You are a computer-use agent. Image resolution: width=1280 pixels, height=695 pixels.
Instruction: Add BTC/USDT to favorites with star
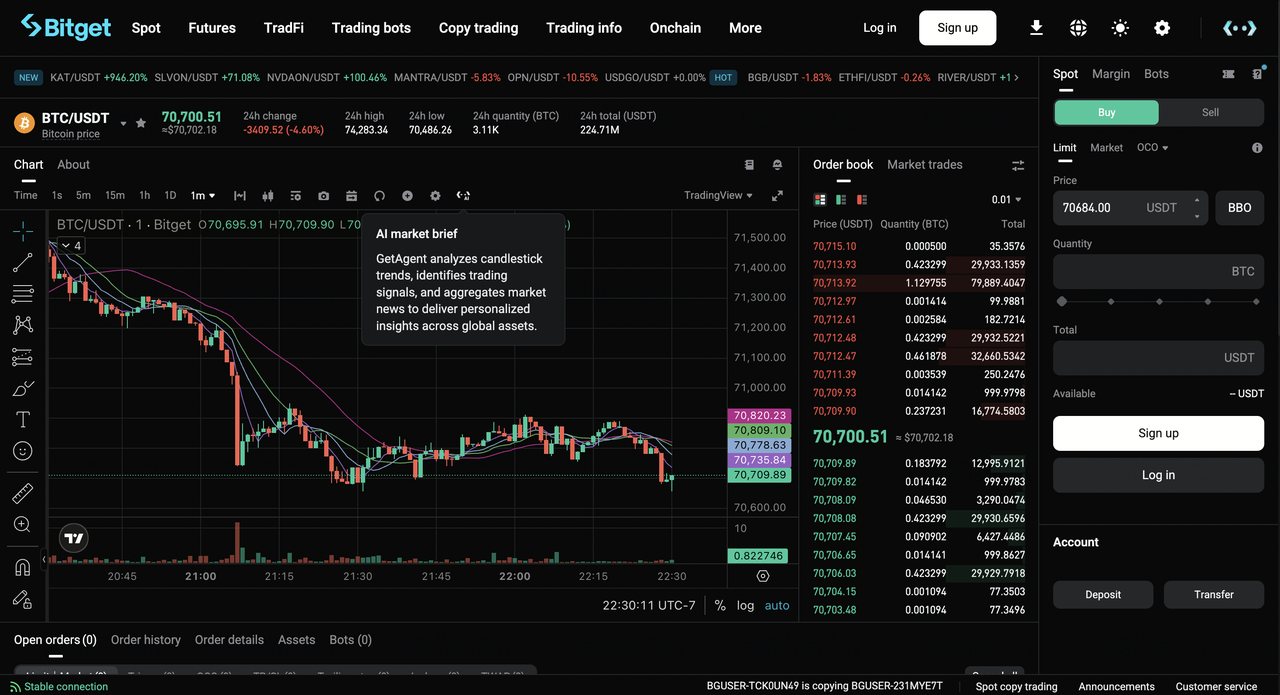(141, 123)
